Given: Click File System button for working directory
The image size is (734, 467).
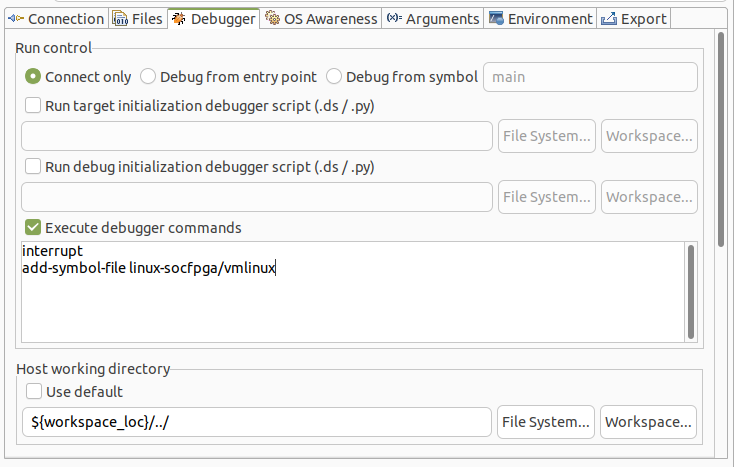Looking at the screenshot, I should pyautogui.click(x=546, y=421).
